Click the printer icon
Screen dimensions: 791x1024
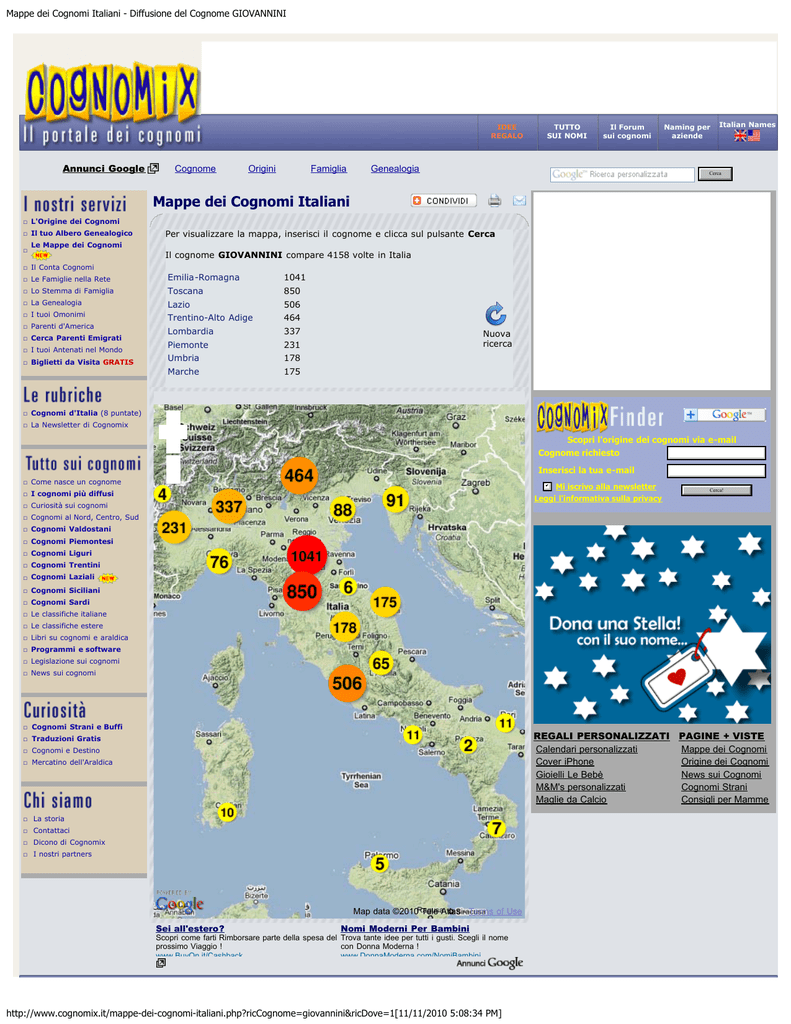point(494,201)
